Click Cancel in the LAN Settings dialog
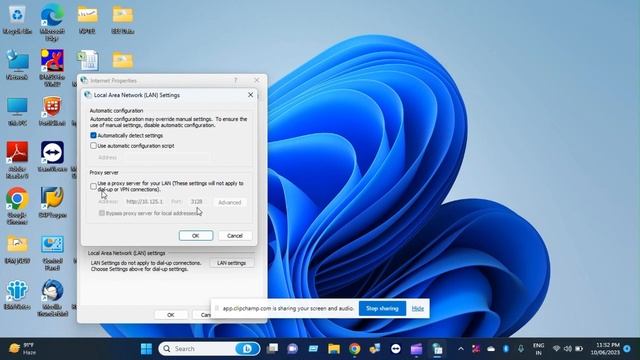 pos(235,236)
